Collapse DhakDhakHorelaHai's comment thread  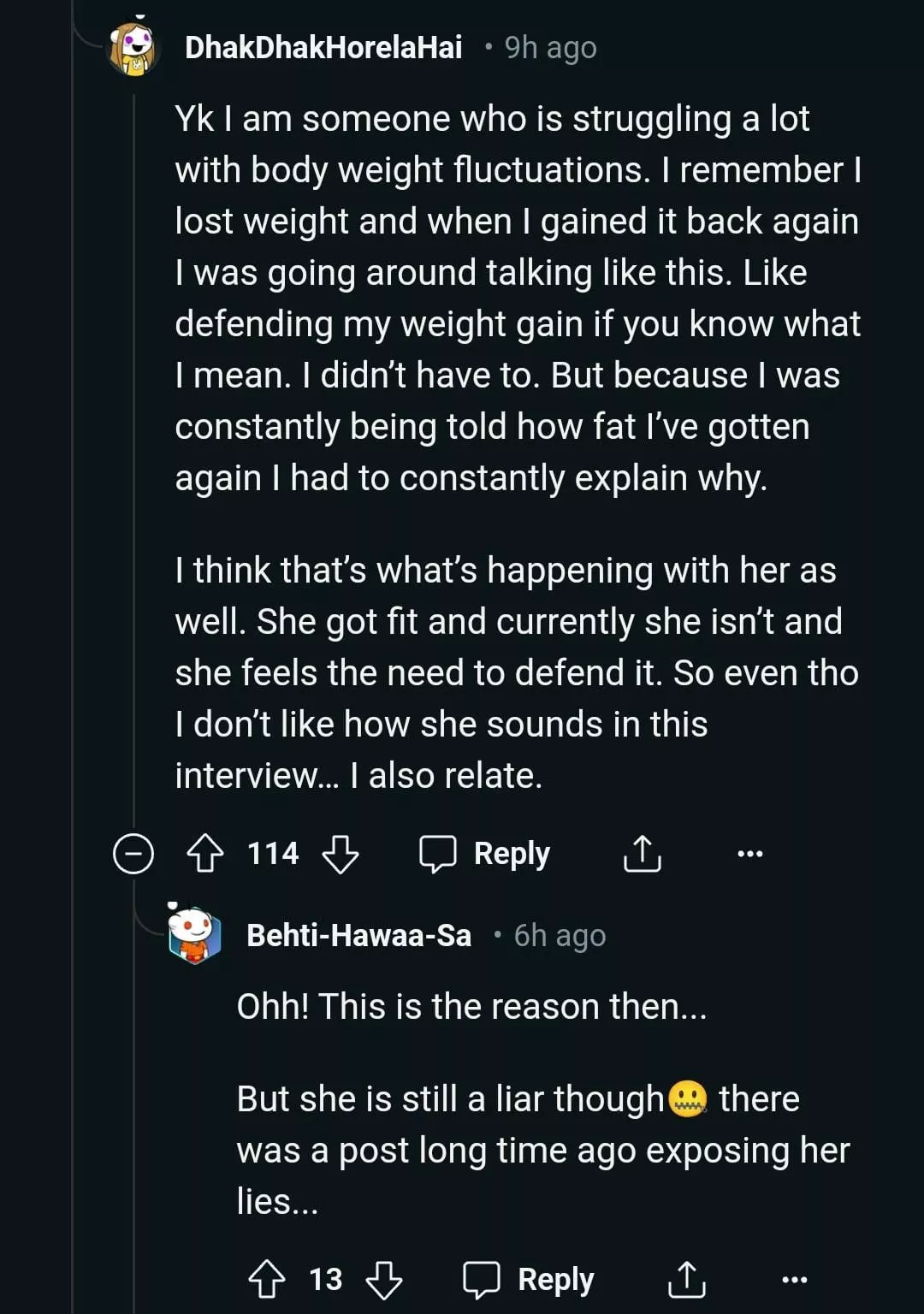[133, 854]
